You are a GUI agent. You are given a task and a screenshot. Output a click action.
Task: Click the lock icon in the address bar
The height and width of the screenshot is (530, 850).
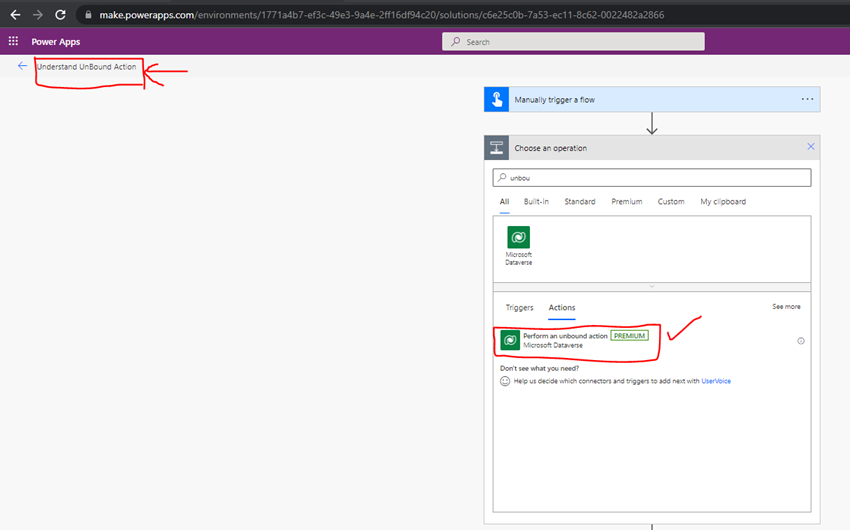tap(88, 15)
